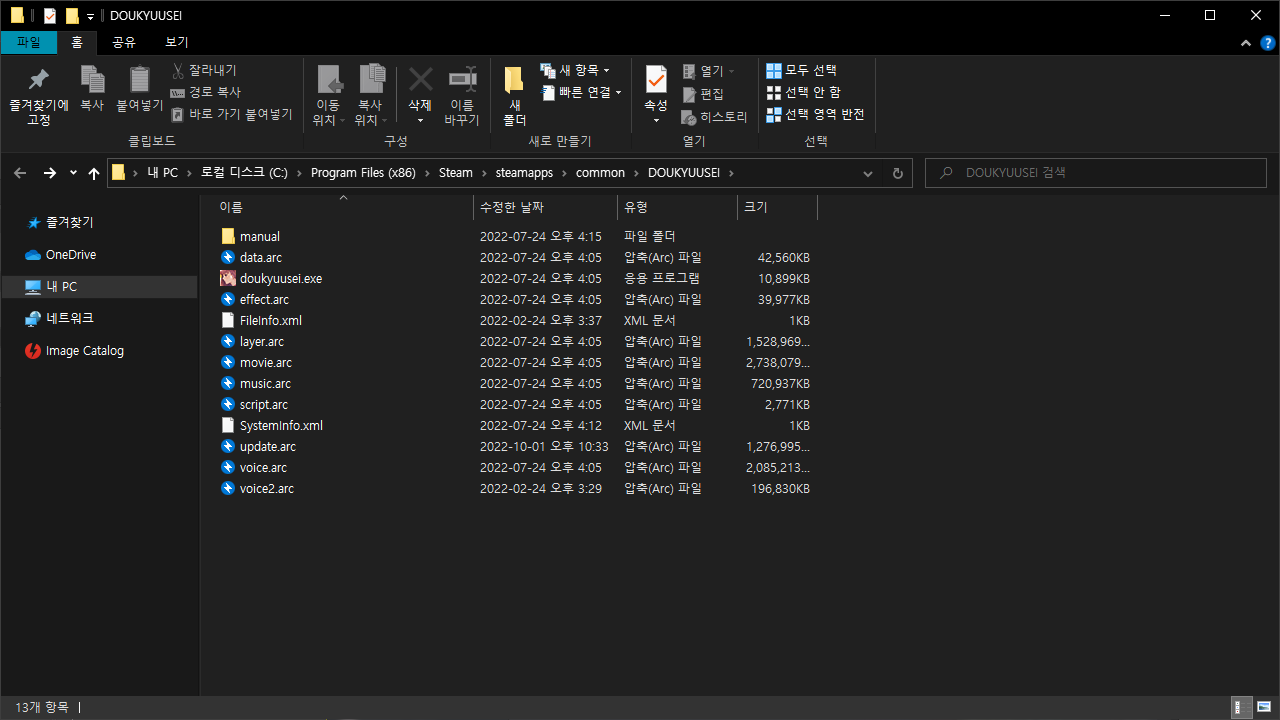1280x720 pixels.
Task: Switch to the Home (홈) ribbon tab
Action: (x=77, y=42)
